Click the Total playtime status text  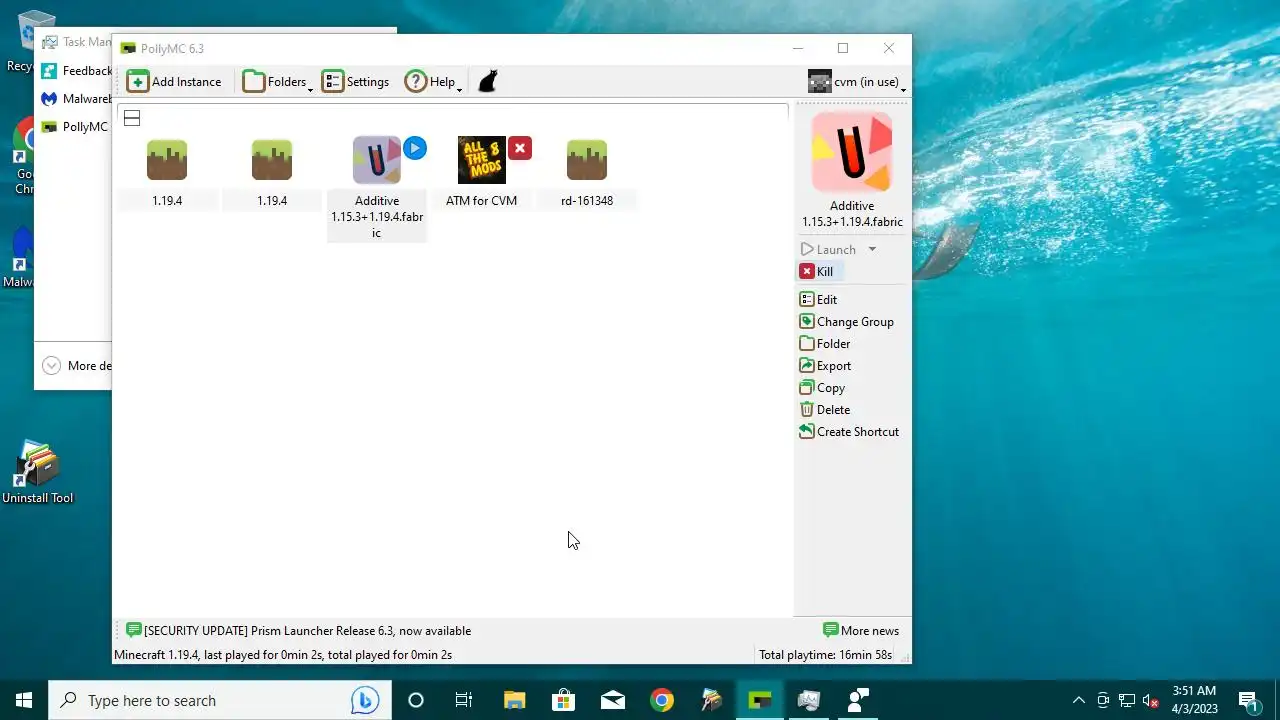click(825, 655)
